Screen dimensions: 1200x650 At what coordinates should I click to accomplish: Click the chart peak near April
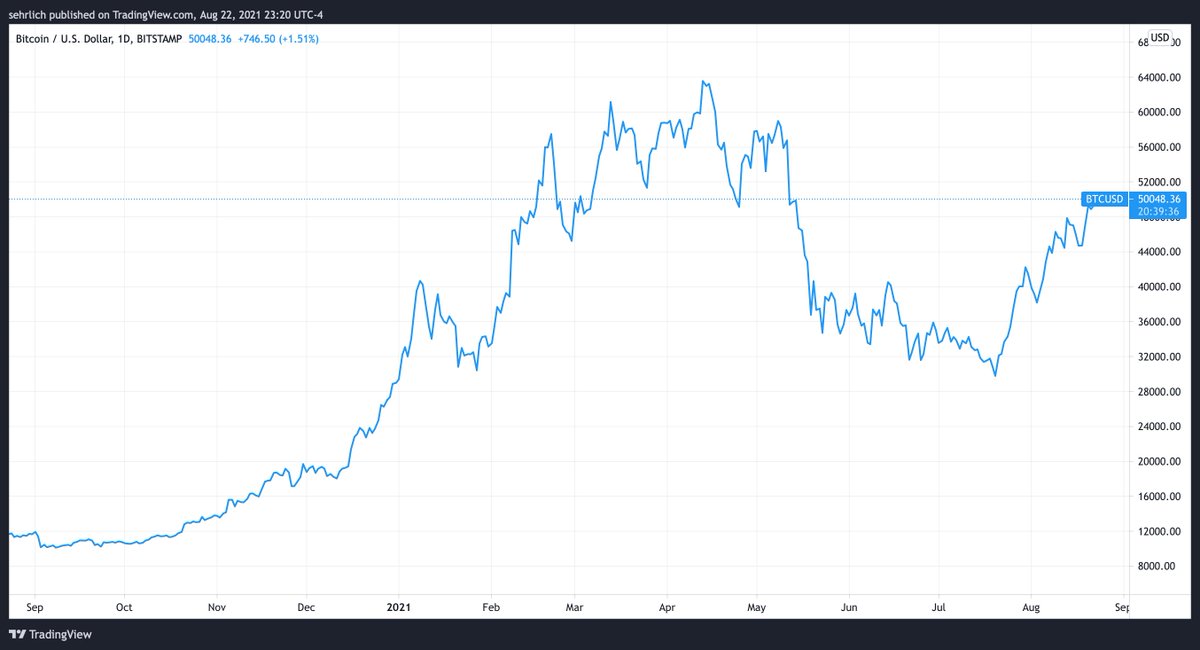point(706,80)
